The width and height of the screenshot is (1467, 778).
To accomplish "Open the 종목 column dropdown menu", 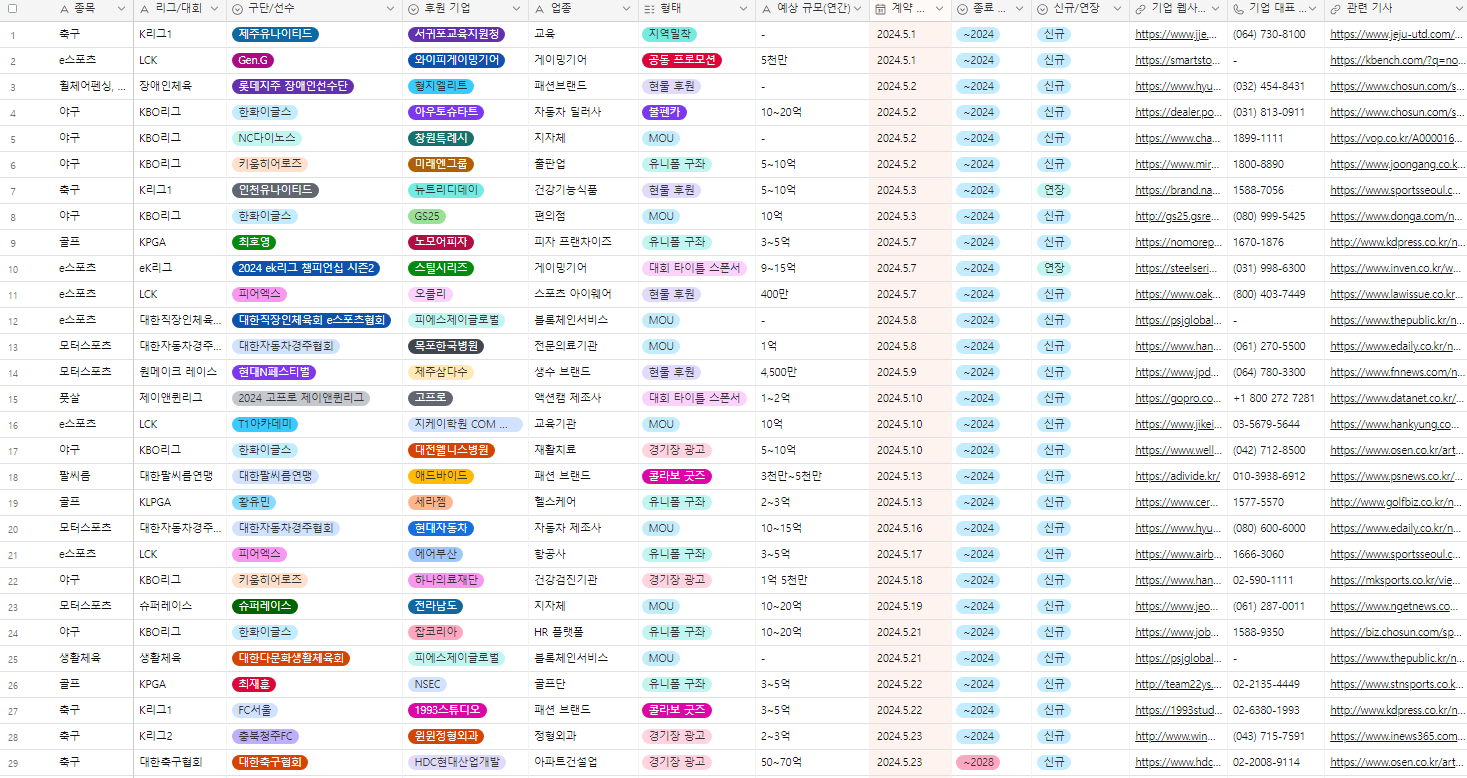I will [x=120, y=10].
